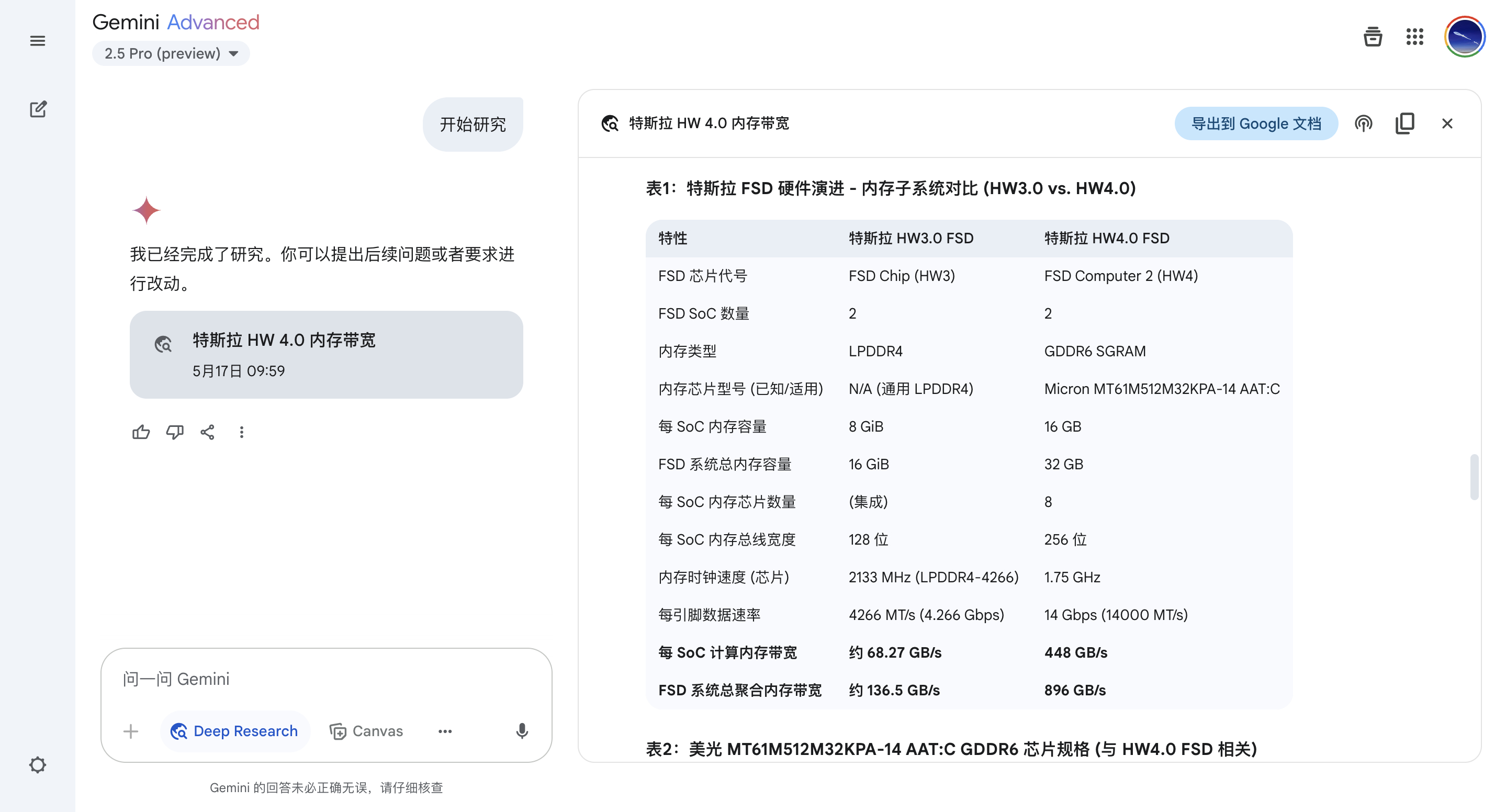Click table heading '表1: 特斯拉 FSD 硬件演进'
The image size is (1506, 812).
tap(891, 188)
